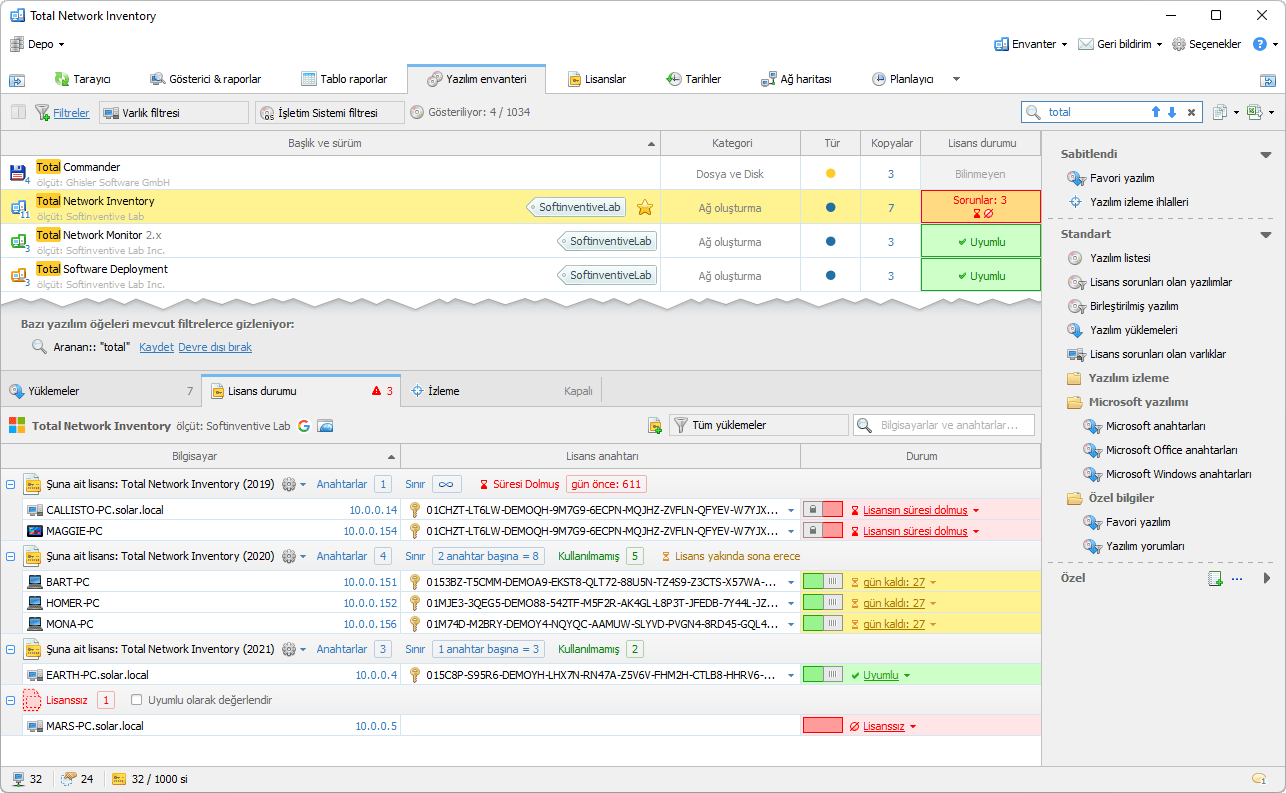Image resolution: width=1286 pixels, height=793 pixels.
Task: Click the 'Bilgisayarlar ve anahtarlar' search field
Action: [x=950, y=426]
